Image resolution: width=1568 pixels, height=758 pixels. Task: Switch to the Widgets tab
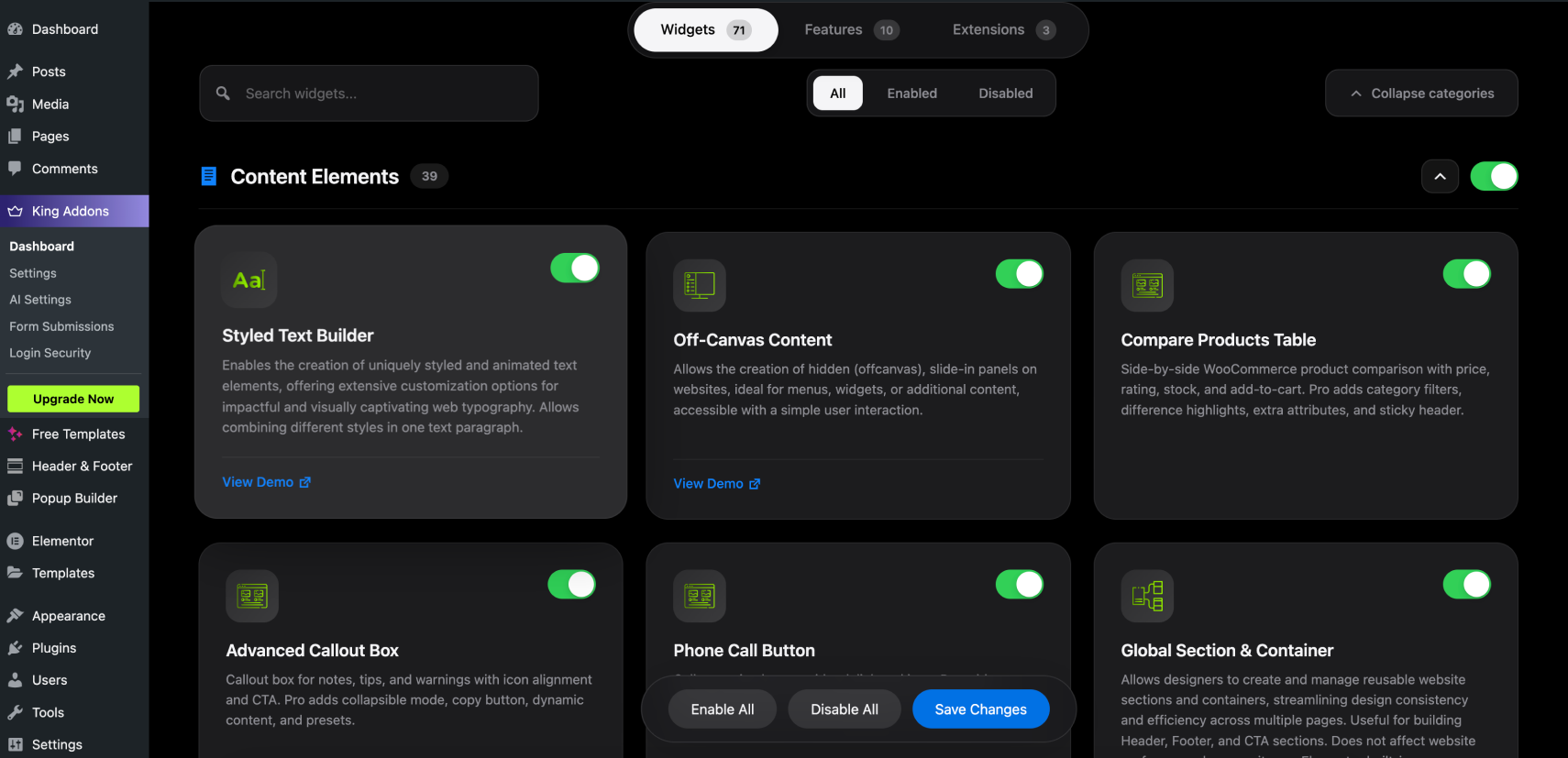tap(705, 29)
